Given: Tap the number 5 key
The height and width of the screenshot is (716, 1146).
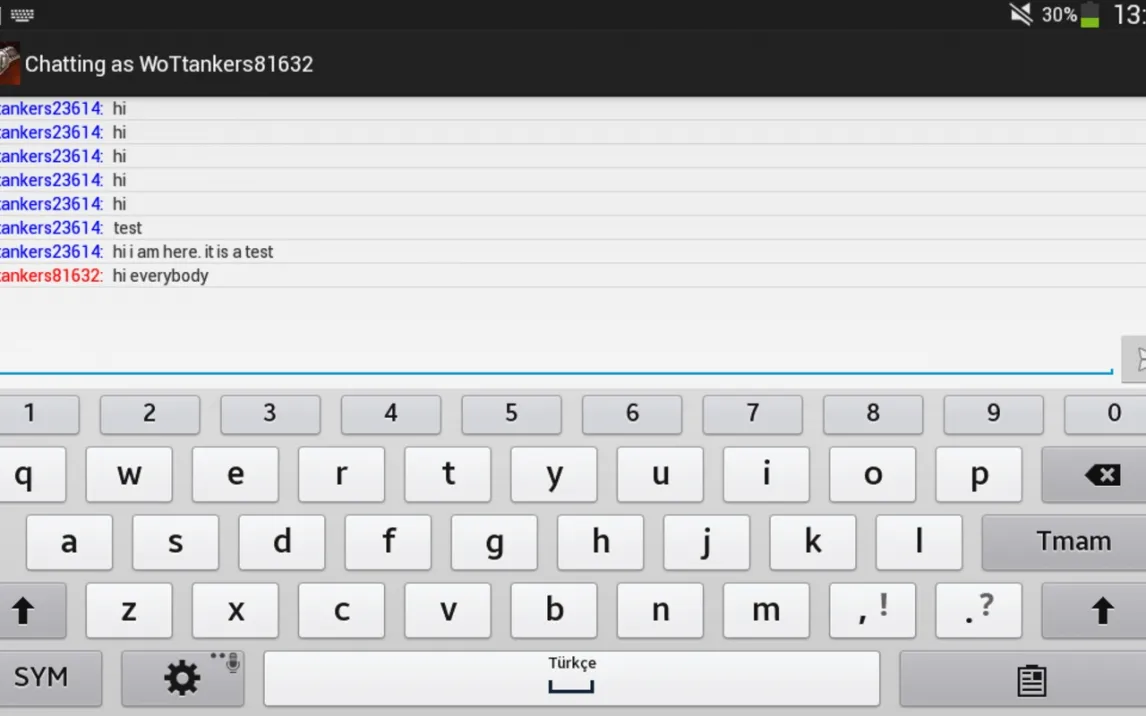Looking at the screenshot, I should click(512, 414).
